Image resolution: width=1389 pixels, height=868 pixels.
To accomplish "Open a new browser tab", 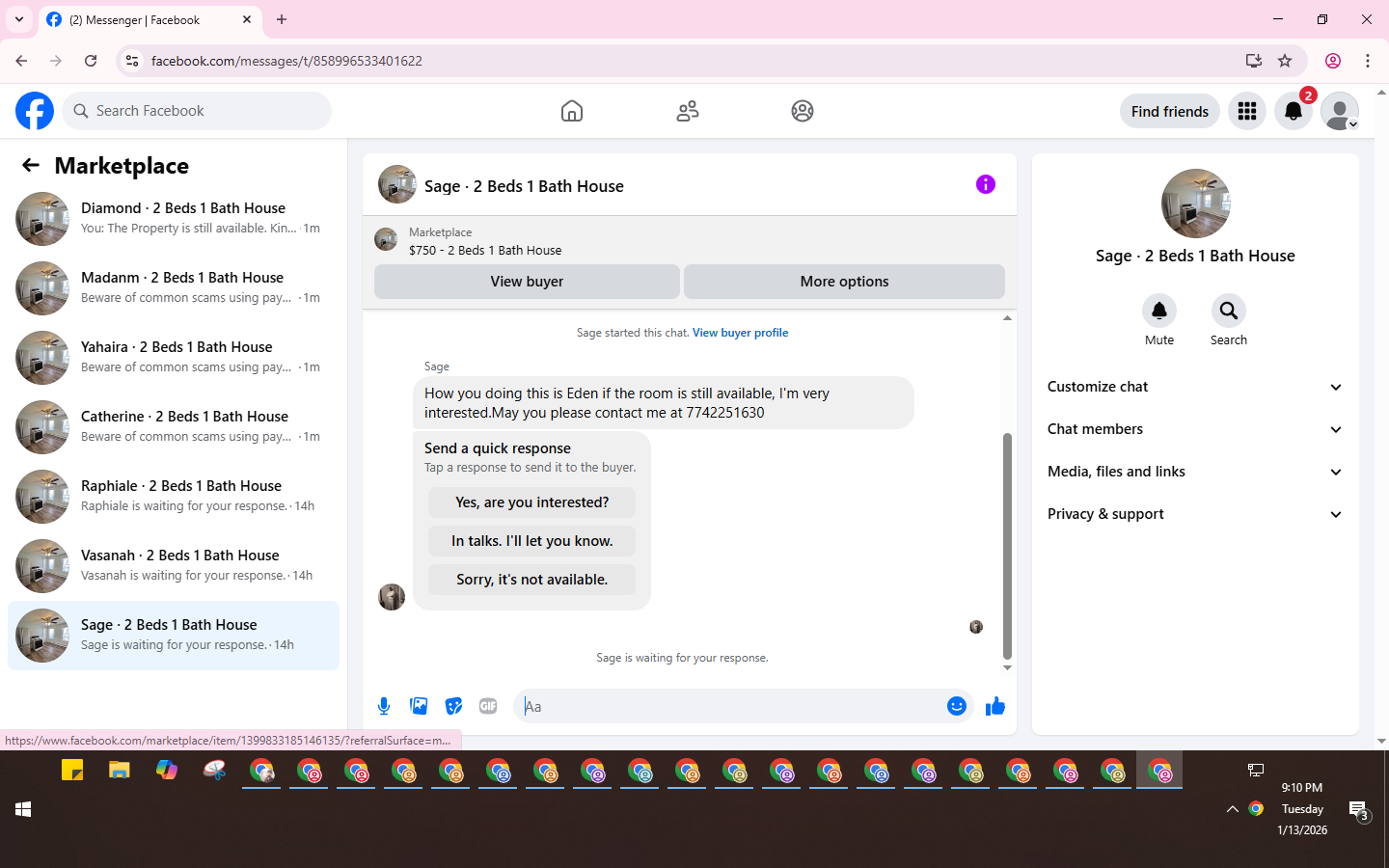I will click(282, 19).
